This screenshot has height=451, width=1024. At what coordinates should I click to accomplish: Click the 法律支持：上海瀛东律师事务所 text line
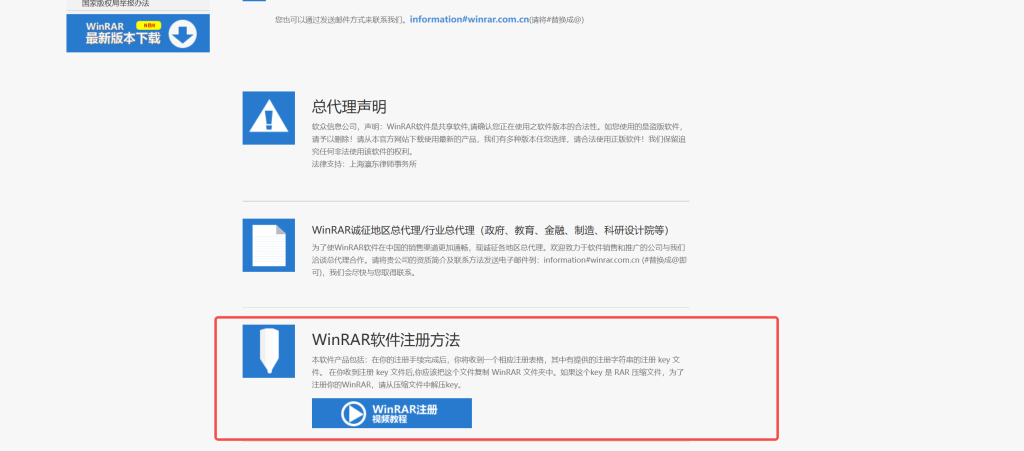pos(364,163)
